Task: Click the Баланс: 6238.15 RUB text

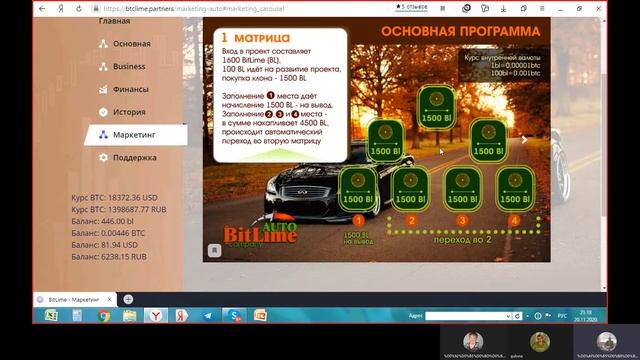Action: tap(109, 257)
